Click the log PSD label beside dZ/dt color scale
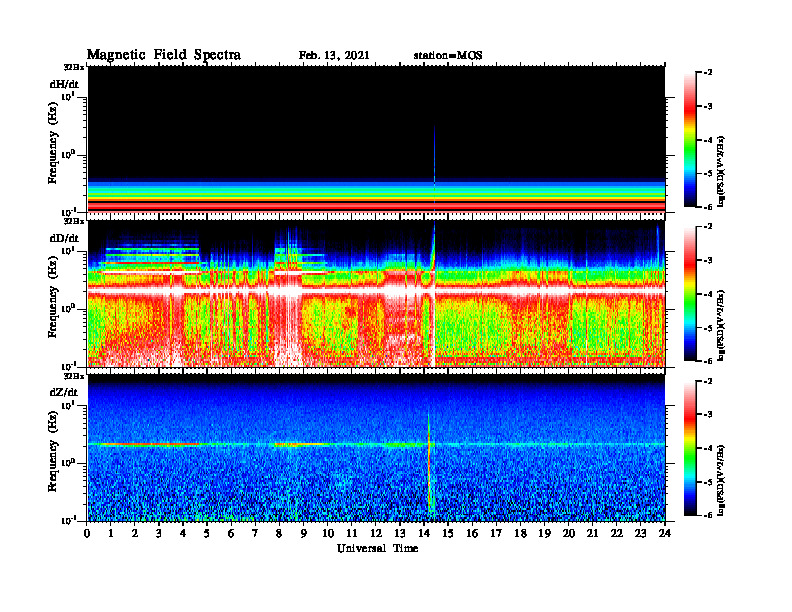The image size is (792, 612). pos(720,479)
